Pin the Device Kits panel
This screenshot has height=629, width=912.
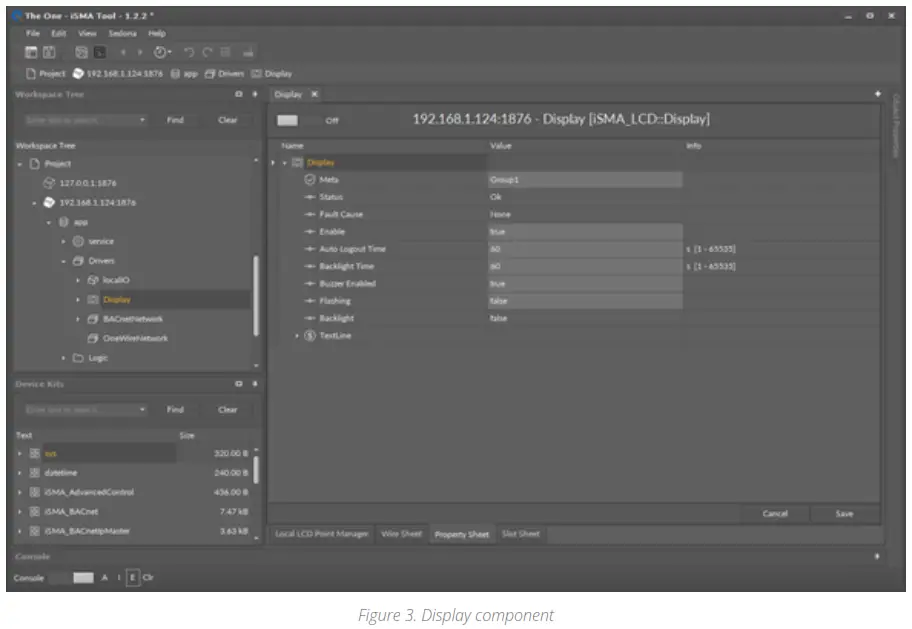(255, 384)
